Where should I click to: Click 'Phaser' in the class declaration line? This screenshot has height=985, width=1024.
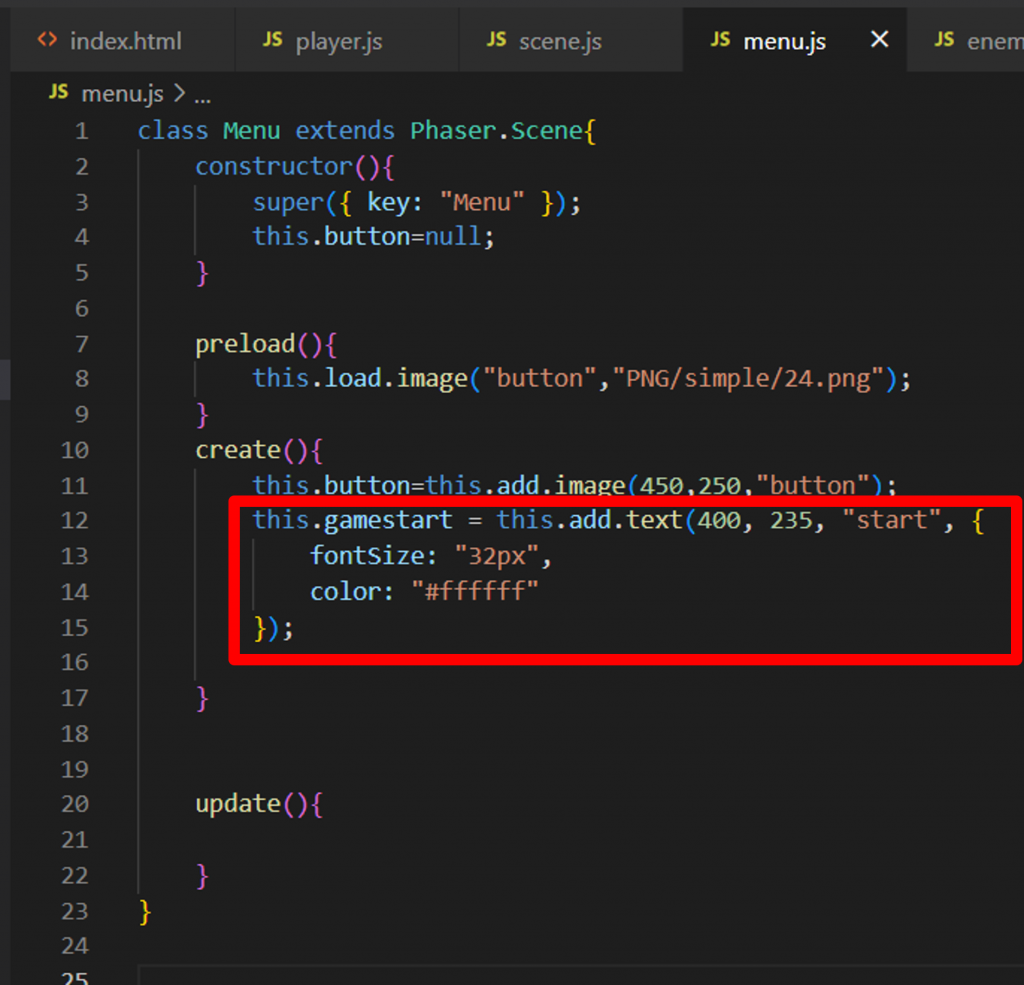(x=453, y=131)
